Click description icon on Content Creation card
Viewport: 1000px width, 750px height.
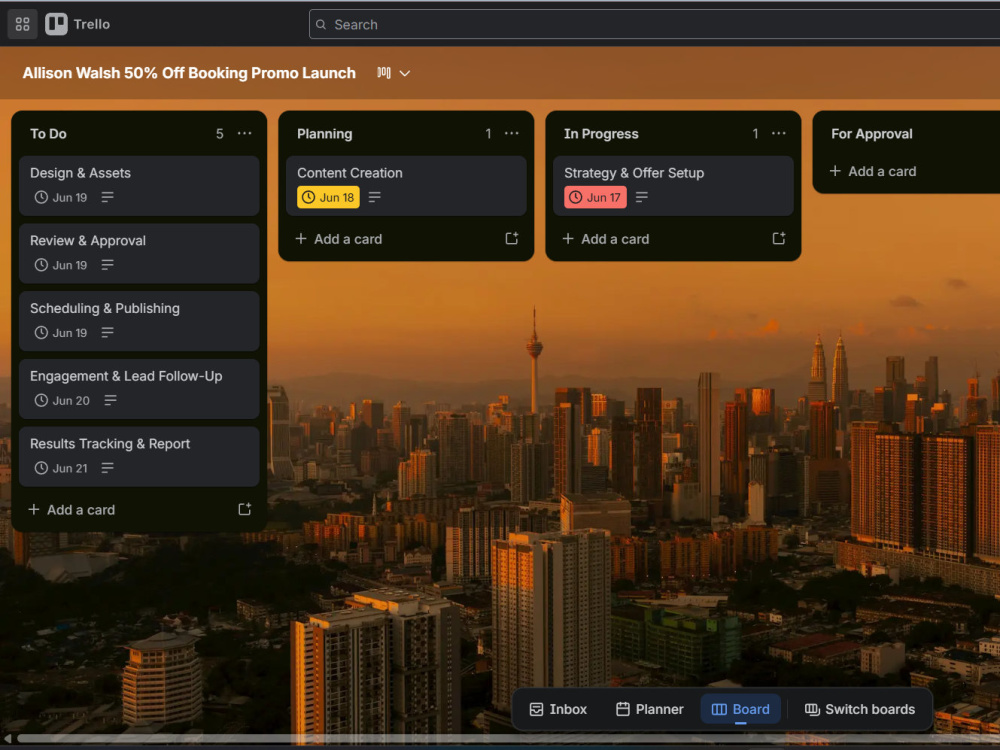click(374, 197)
